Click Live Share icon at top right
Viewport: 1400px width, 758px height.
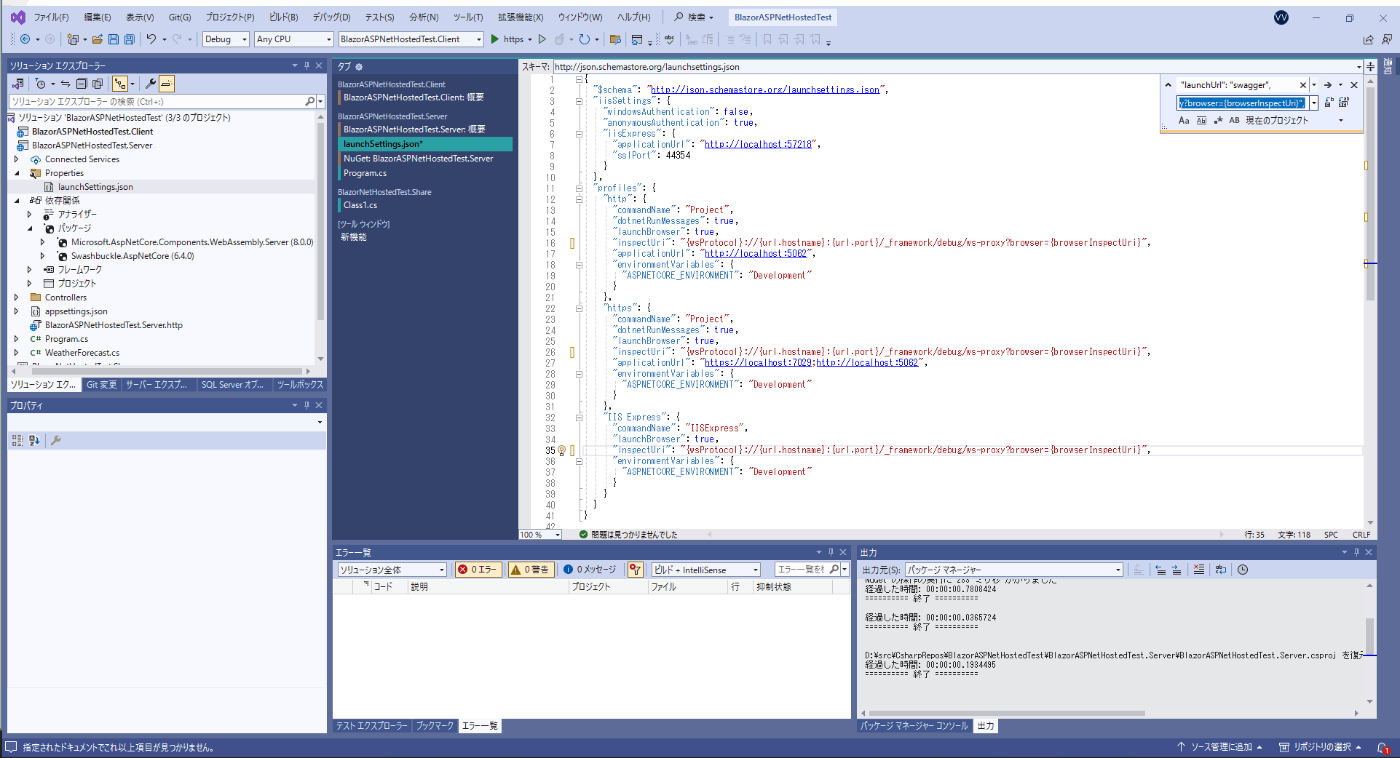pos(1369,40)
